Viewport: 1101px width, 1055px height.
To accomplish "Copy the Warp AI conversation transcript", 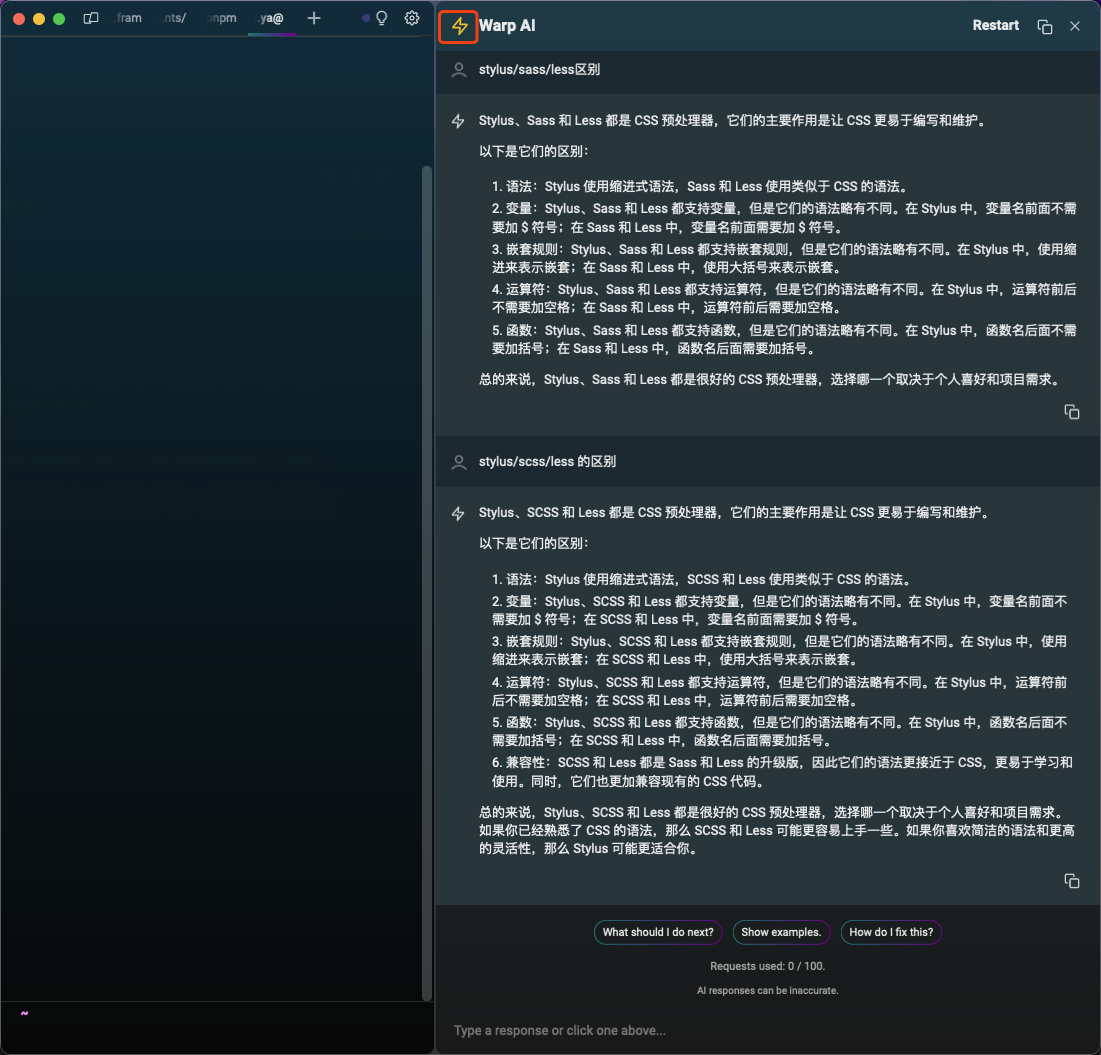I will point(1045,26).
